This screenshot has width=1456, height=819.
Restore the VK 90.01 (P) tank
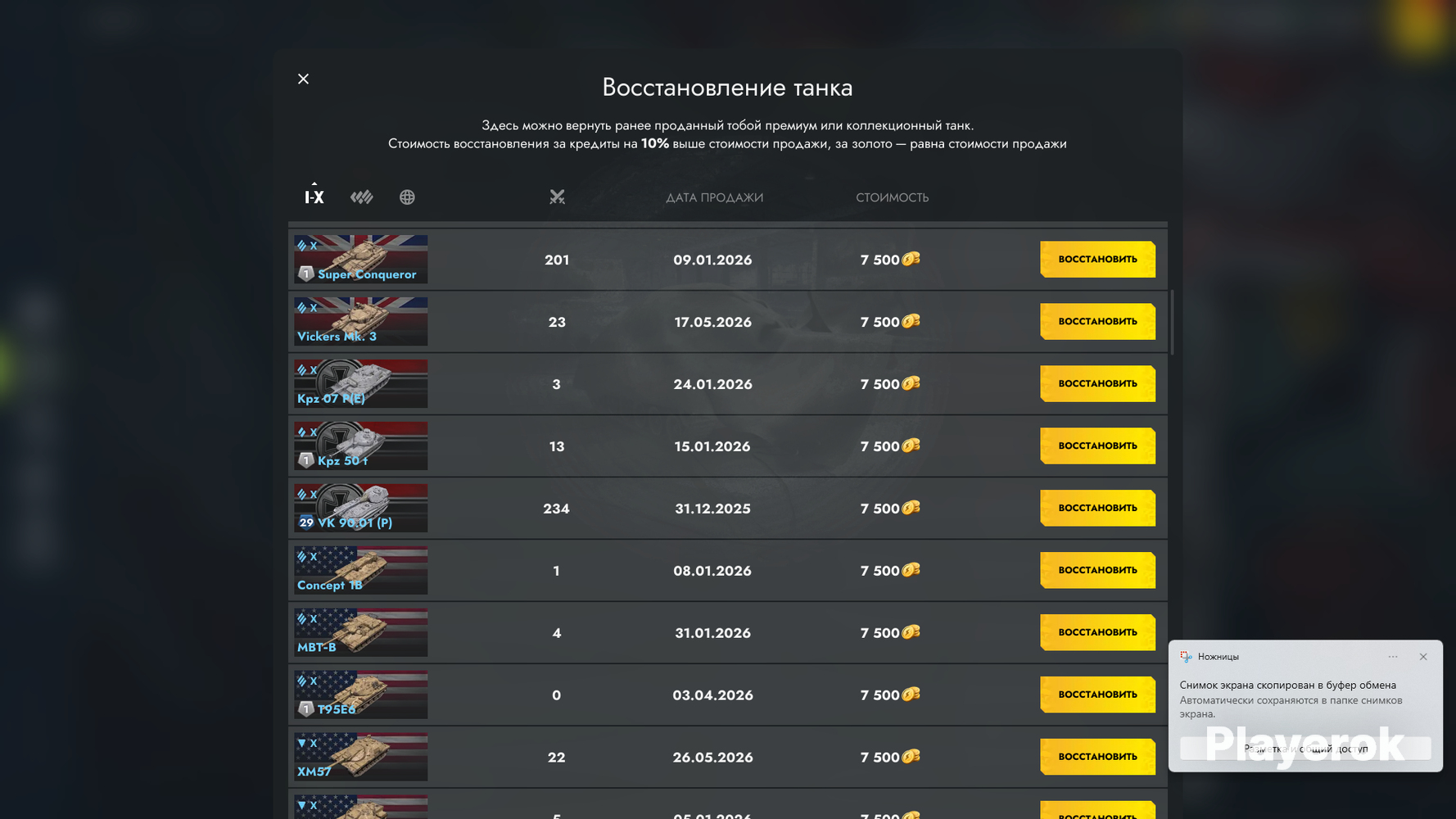click(1097, 509)
